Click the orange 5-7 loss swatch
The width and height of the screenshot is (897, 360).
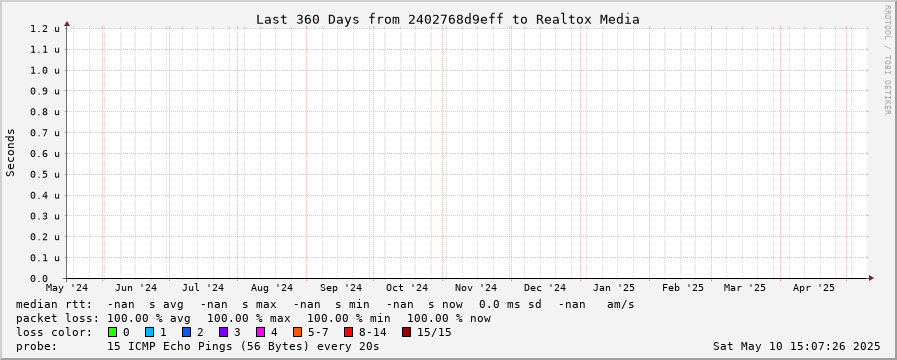click(x=297, y=332)
